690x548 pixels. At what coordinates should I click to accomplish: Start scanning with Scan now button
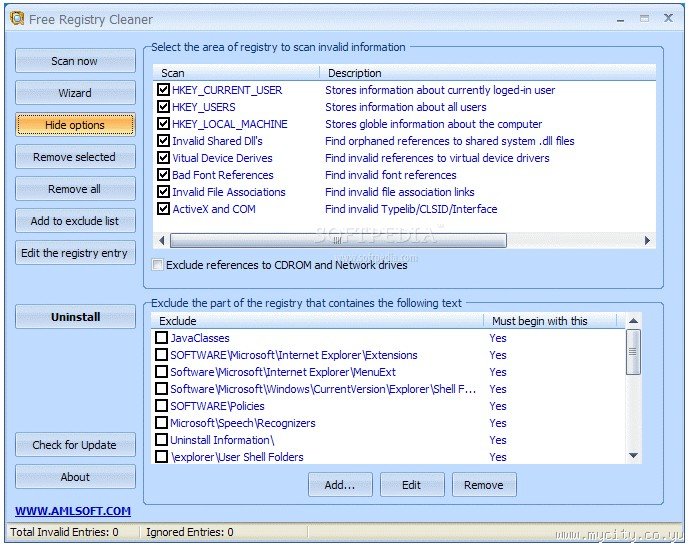click(x=75, y=61)
